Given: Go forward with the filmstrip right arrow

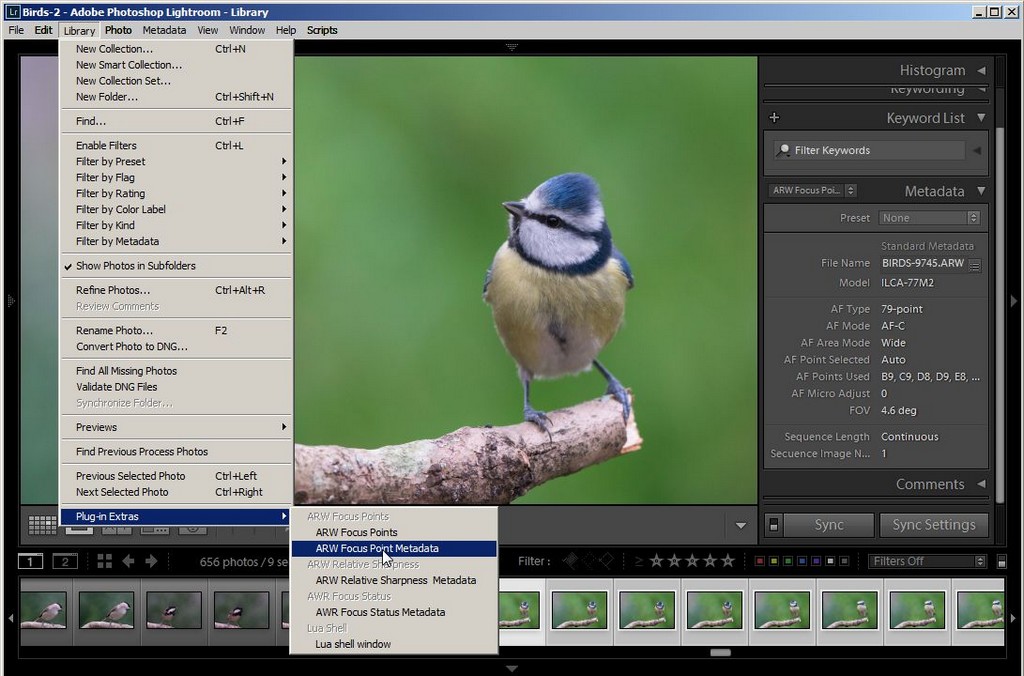Looking at the screenshot, I should click(151, 561).
